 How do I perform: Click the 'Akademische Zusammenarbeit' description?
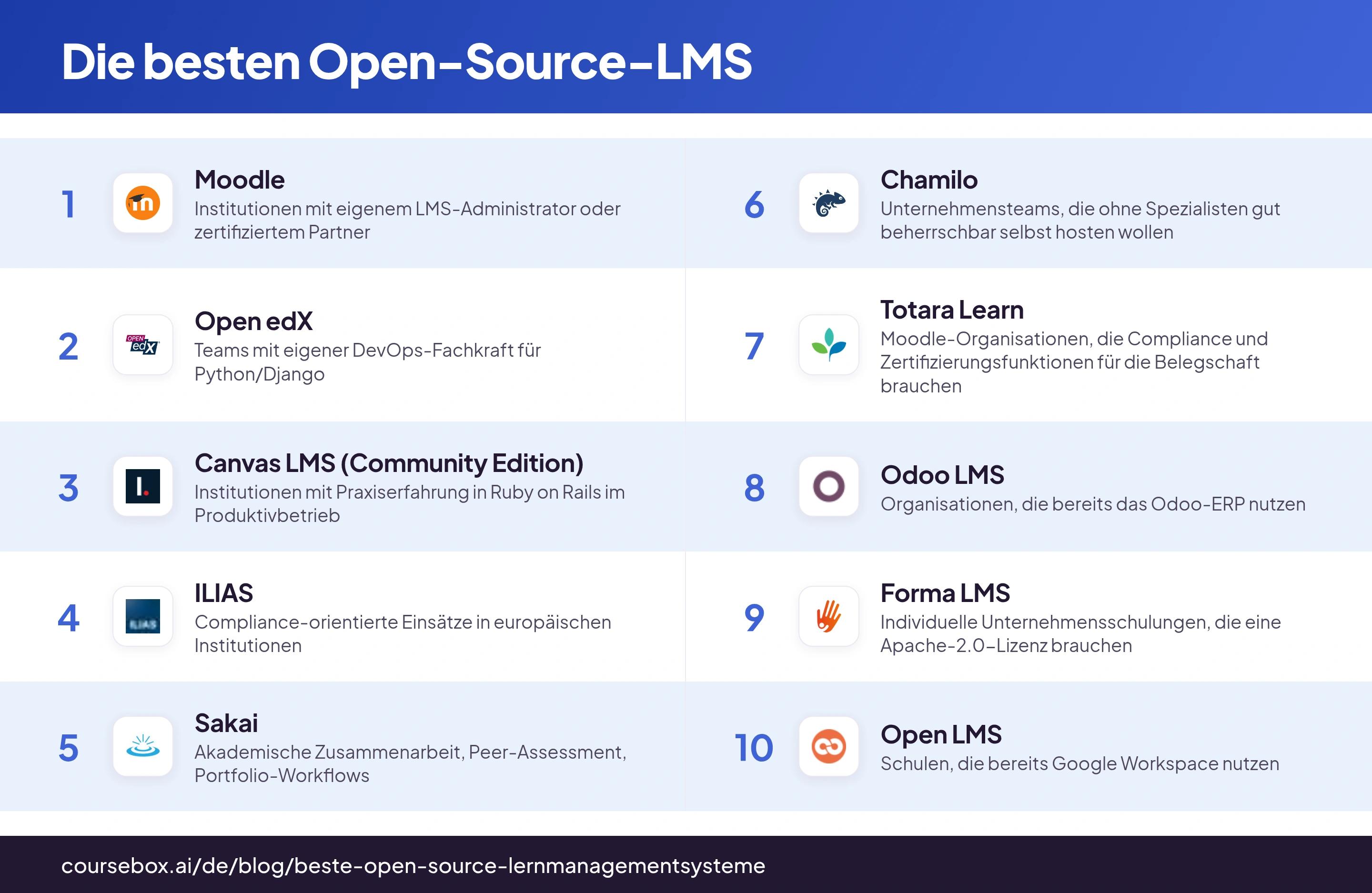click(x=411, y=764)
